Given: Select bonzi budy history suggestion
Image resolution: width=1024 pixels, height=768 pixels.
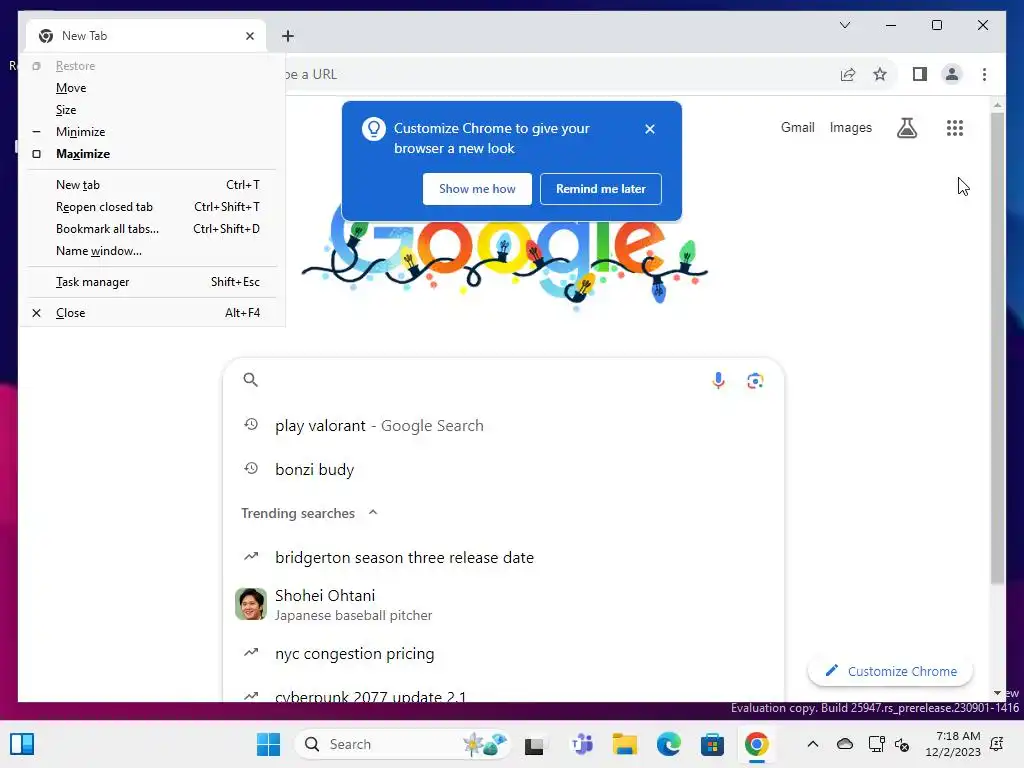Looking at the screenshot, I should (503, 470).
